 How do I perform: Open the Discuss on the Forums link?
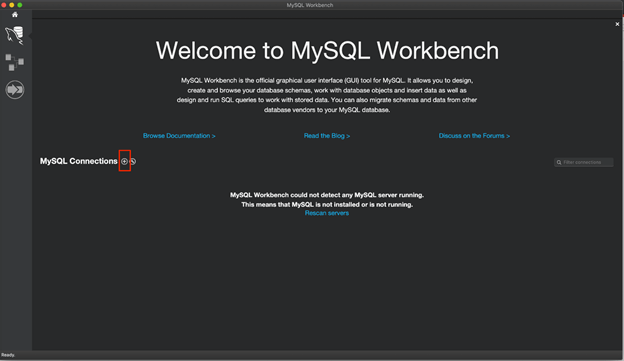pyautogui.click(x=474, y=136)
